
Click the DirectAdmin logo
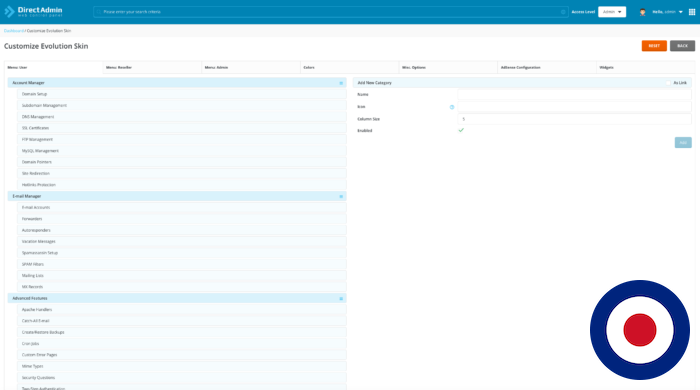click(33, 12)
